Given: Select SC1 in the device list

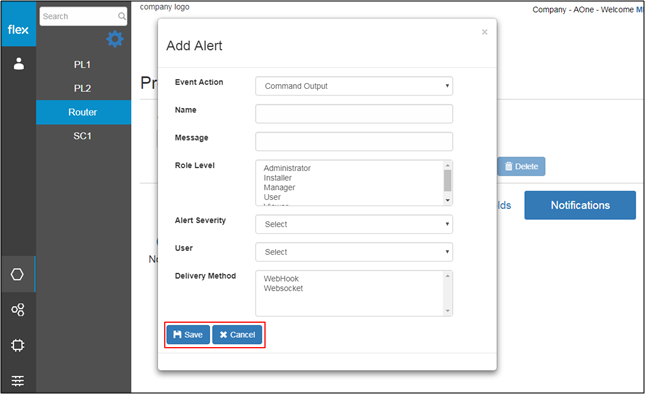Looking at the screenshot, I should coord(83,136).
